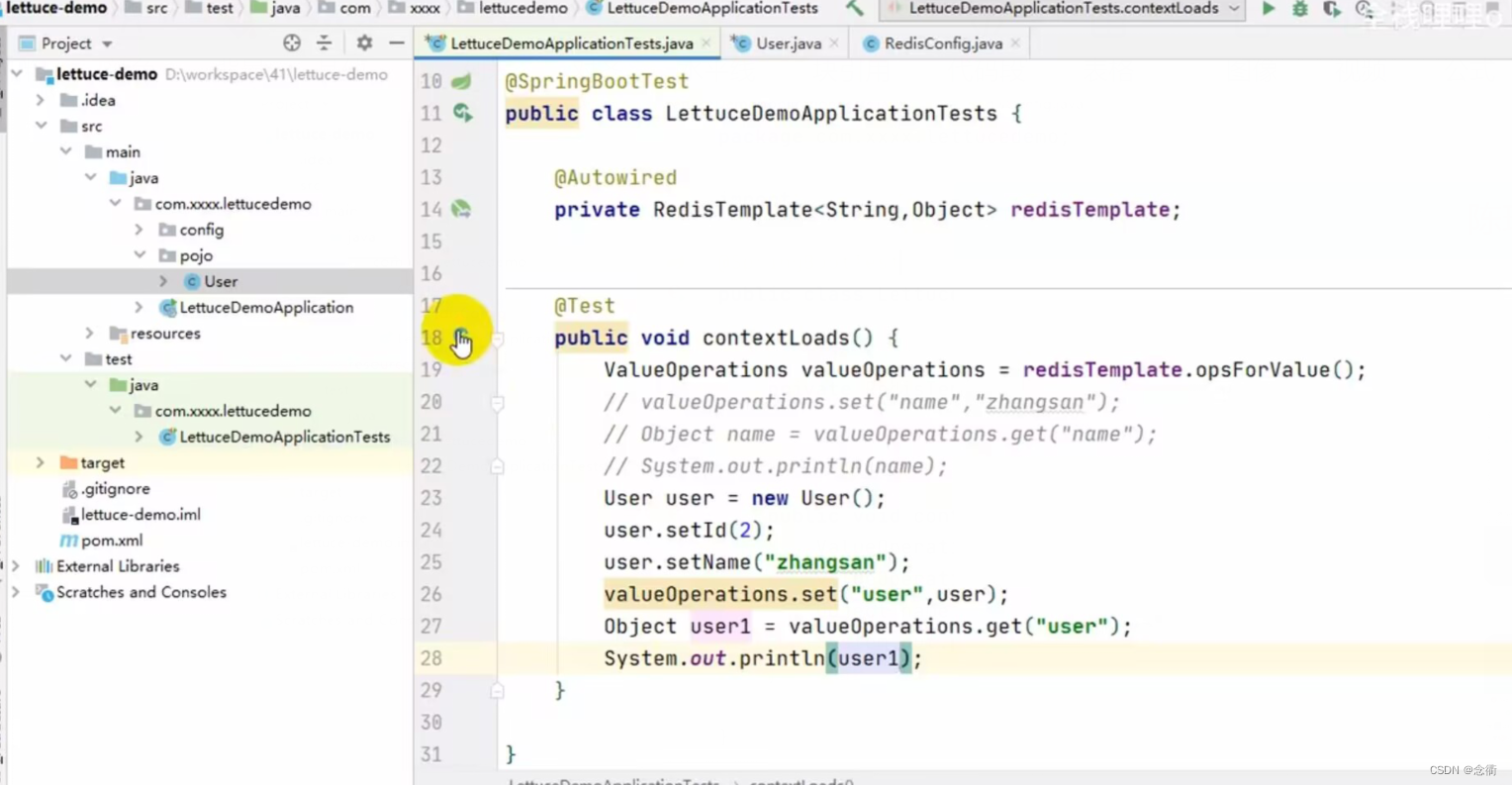Screen dimensions: 1512x785
Task: Run tests with coverage icon
Action: 1331,8
